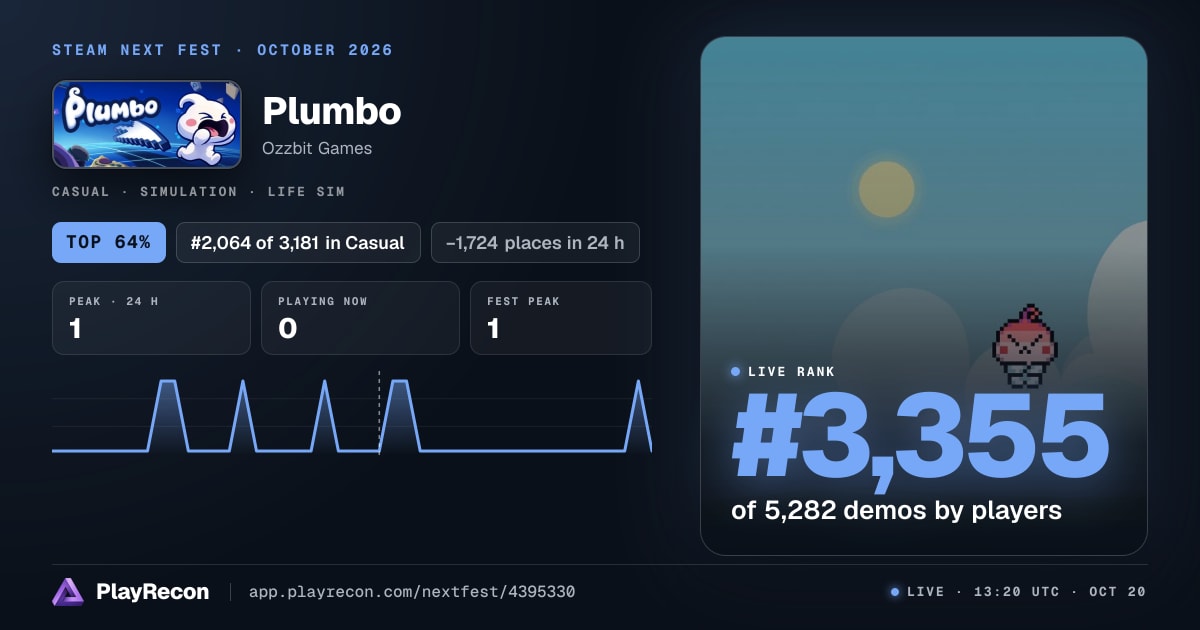The height and width of the screenshot is (630, 1200).
Task: Click the app.playrecon.com/nextfest/4395330 URL
Action: click(x=412, y=592)
